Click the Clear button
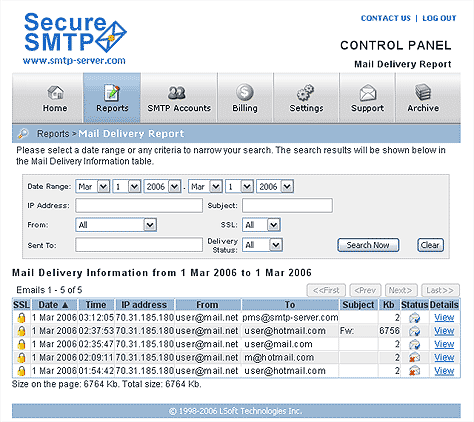 tap(430, 245)
